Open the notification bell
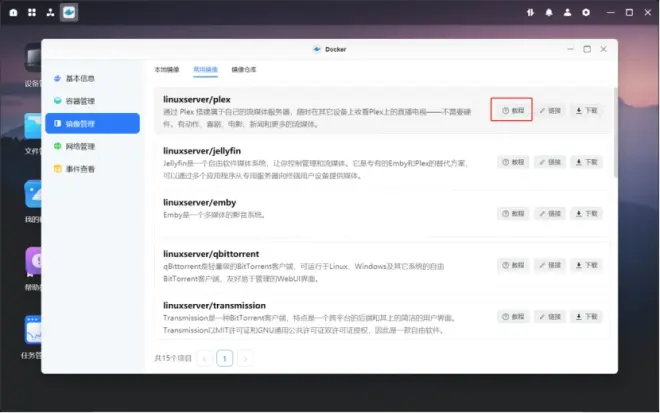This screenshot has height=413, width=660. pyautogui.click(x=549, y=13)
